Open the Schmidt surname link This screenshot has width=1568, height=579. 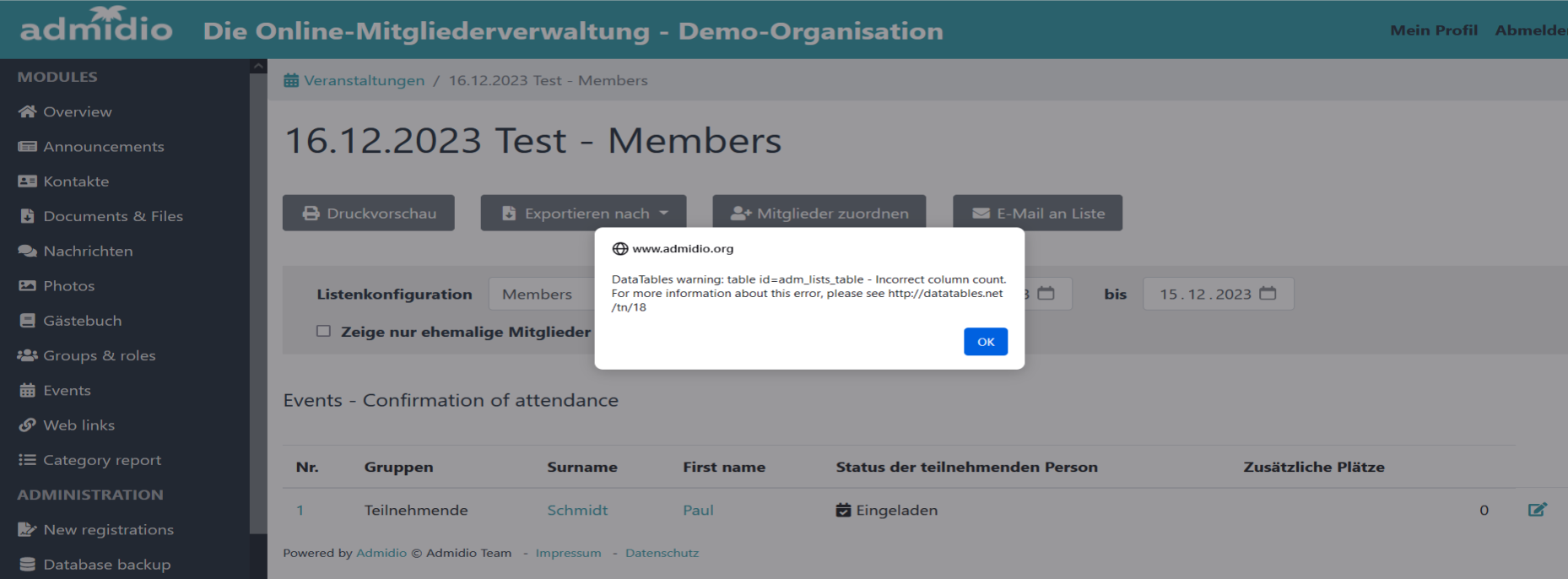(577, 511)
